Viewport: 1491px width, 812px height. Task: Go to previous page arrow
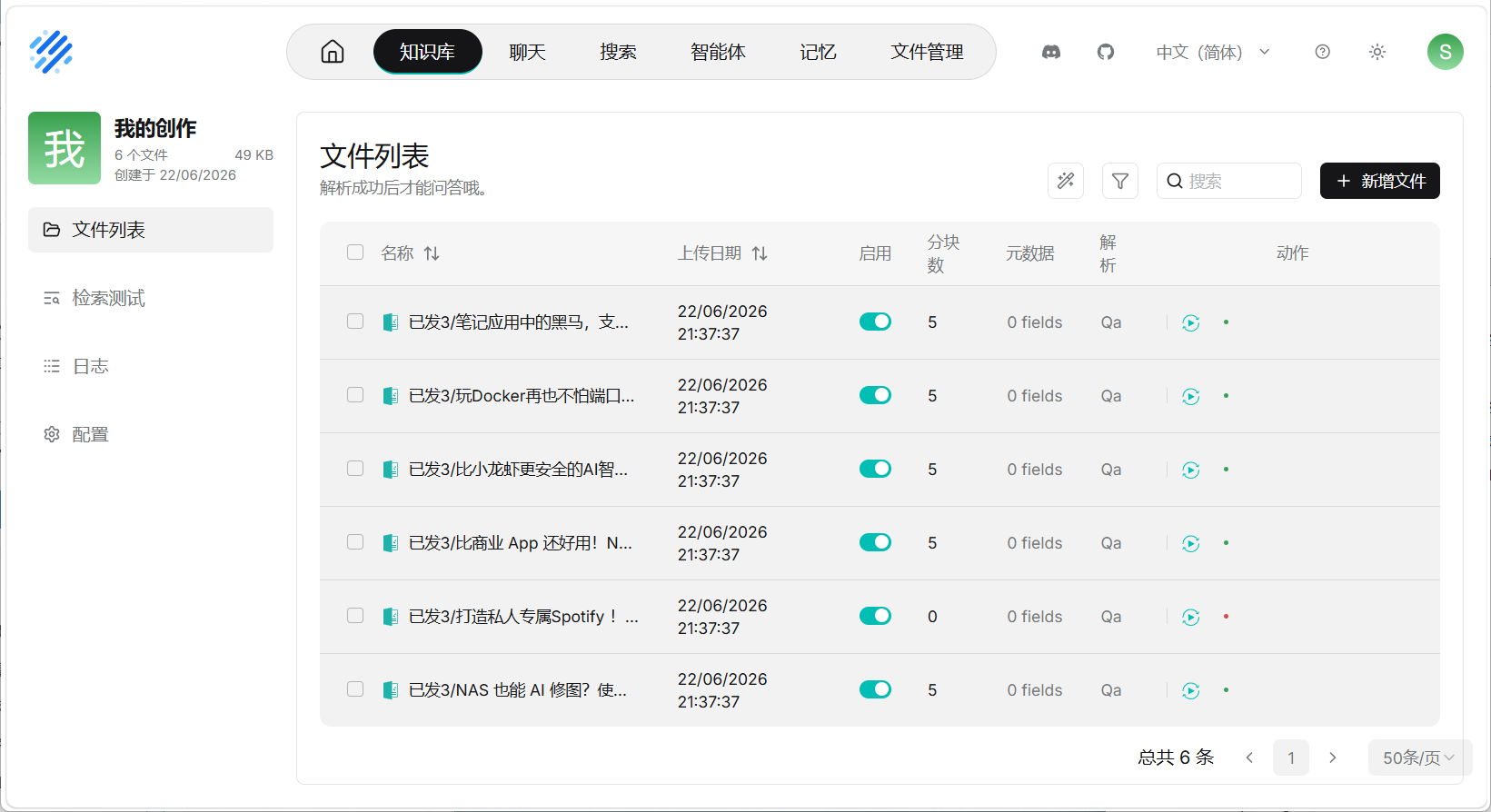(x=1249, y=758)
